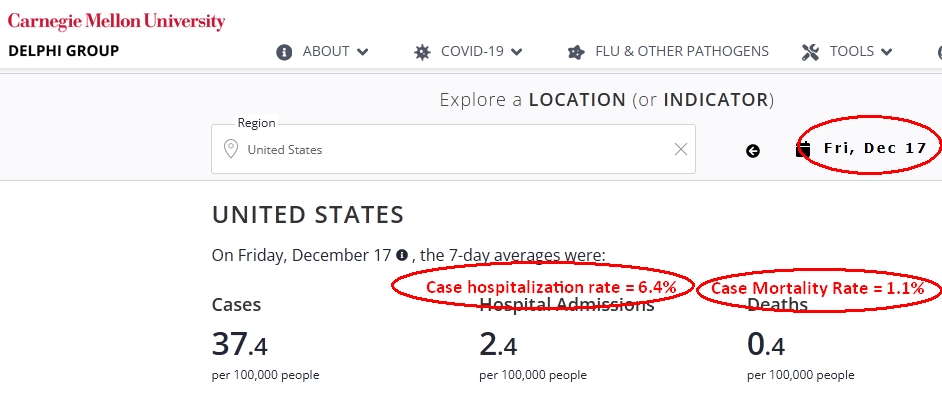Click the COVID-19 virus icon
This screenshot has width=942, height=395.
tap(422, 52)
